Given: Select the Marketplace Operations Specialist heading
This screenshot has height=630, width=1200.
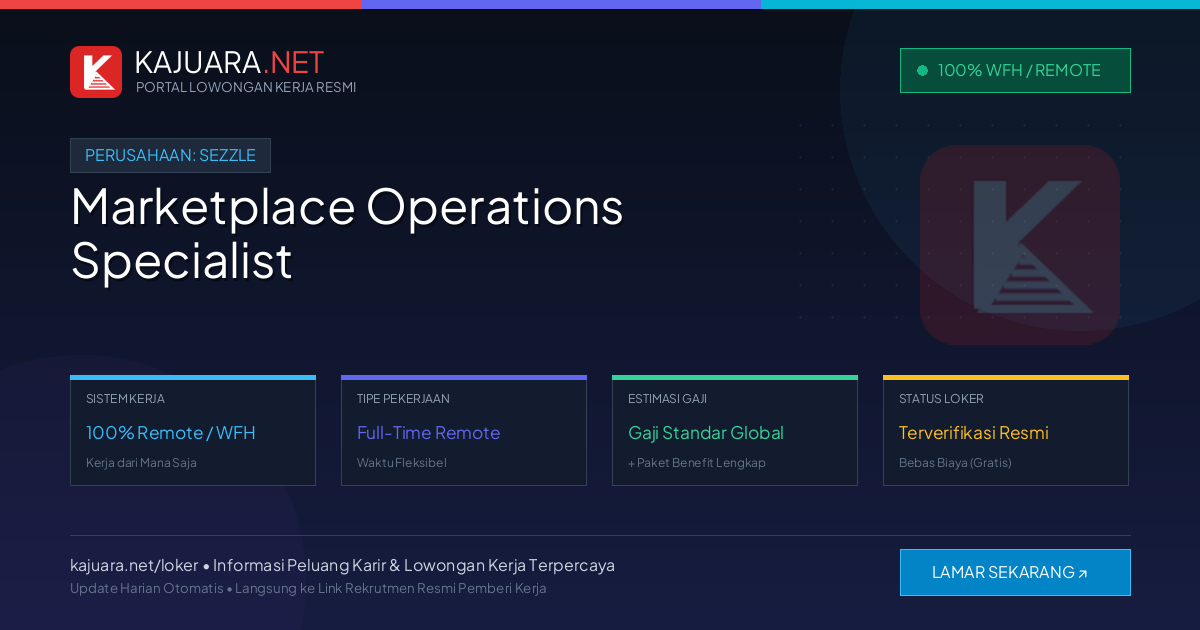Looking at the screenshot, I should (x=347, y=233).
